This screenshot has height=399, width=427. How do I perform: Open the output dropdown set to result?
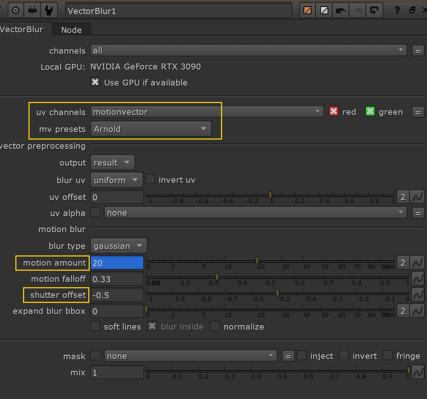click(x=112, y=163)
